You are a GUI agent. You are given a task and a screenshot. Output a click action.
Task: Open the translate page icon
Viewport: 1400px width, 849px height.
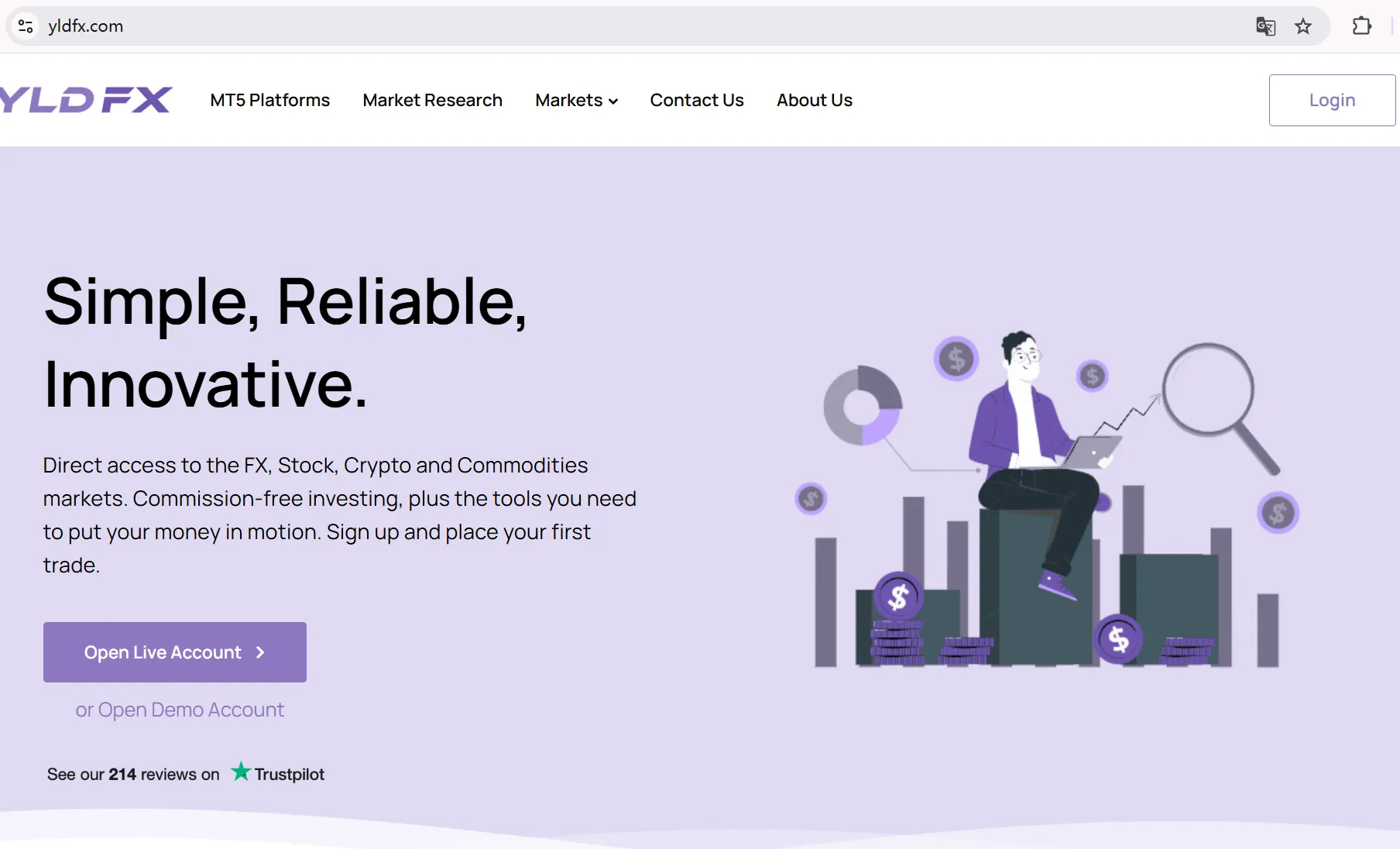[x=1265, y=26]
